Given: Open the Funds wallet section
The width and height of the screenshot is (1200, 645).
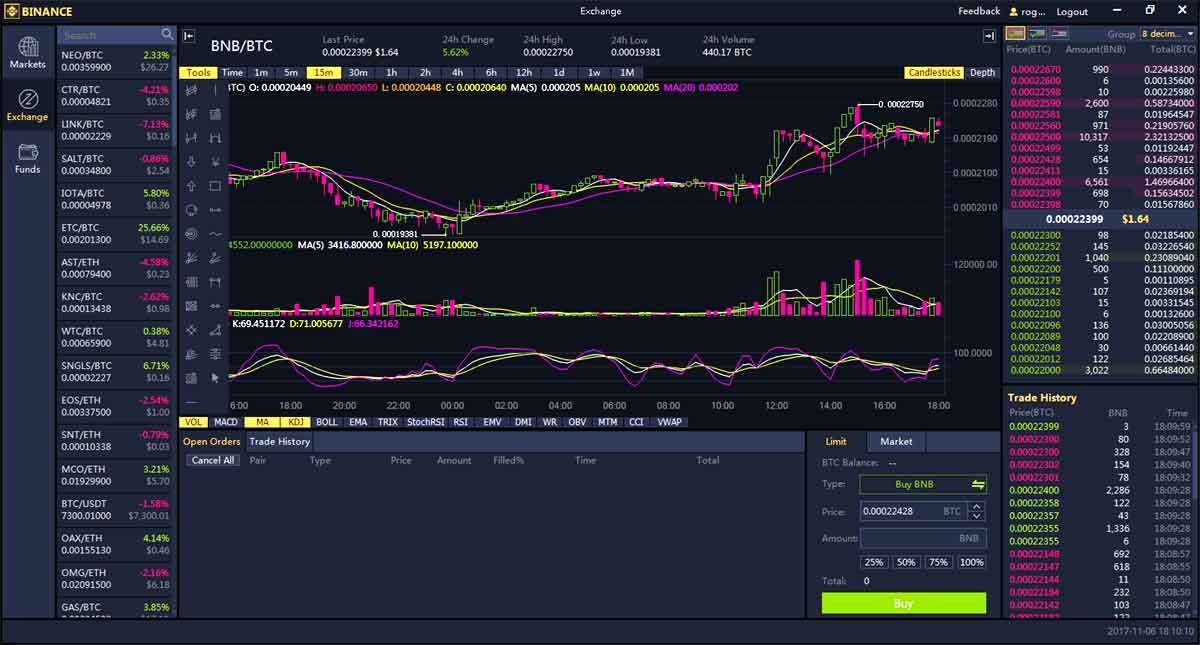Looking at the screenshot, I should 27,158.
